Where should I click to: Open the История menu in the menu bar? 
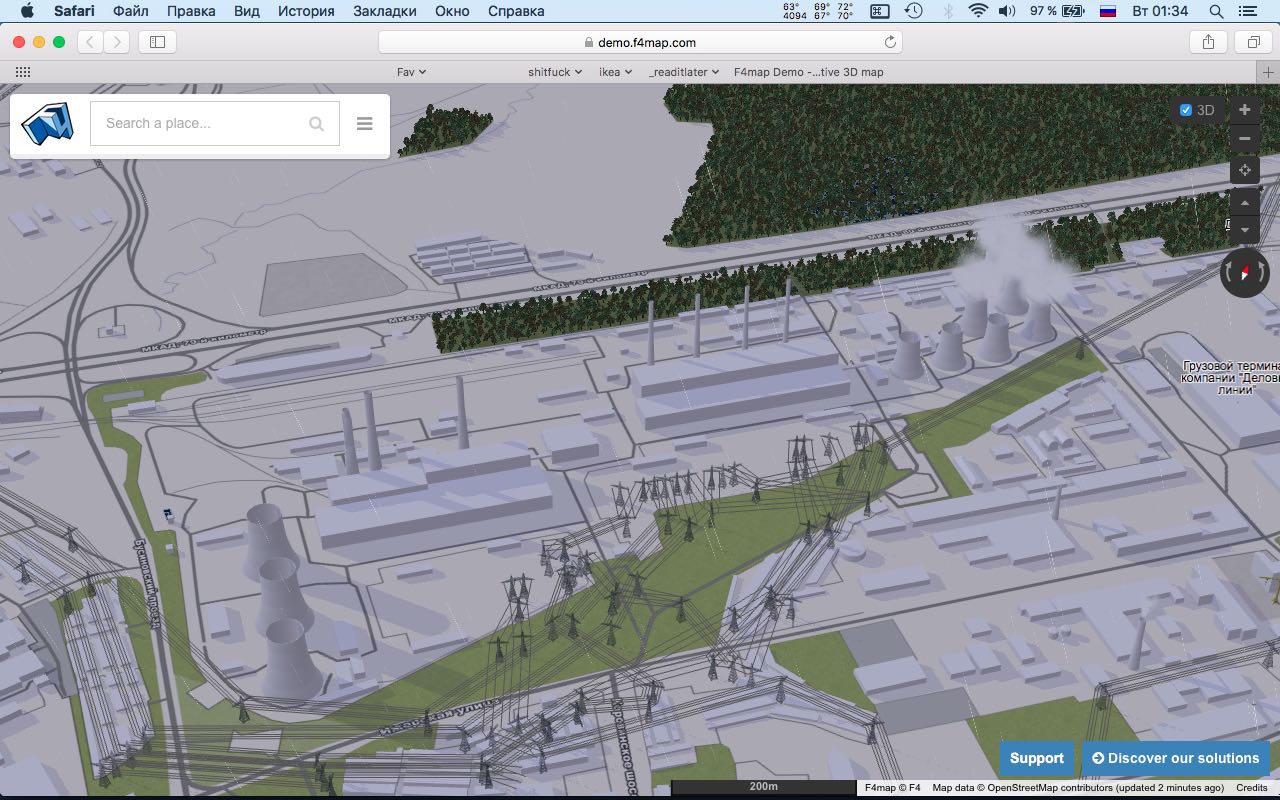tap(306, 11)
